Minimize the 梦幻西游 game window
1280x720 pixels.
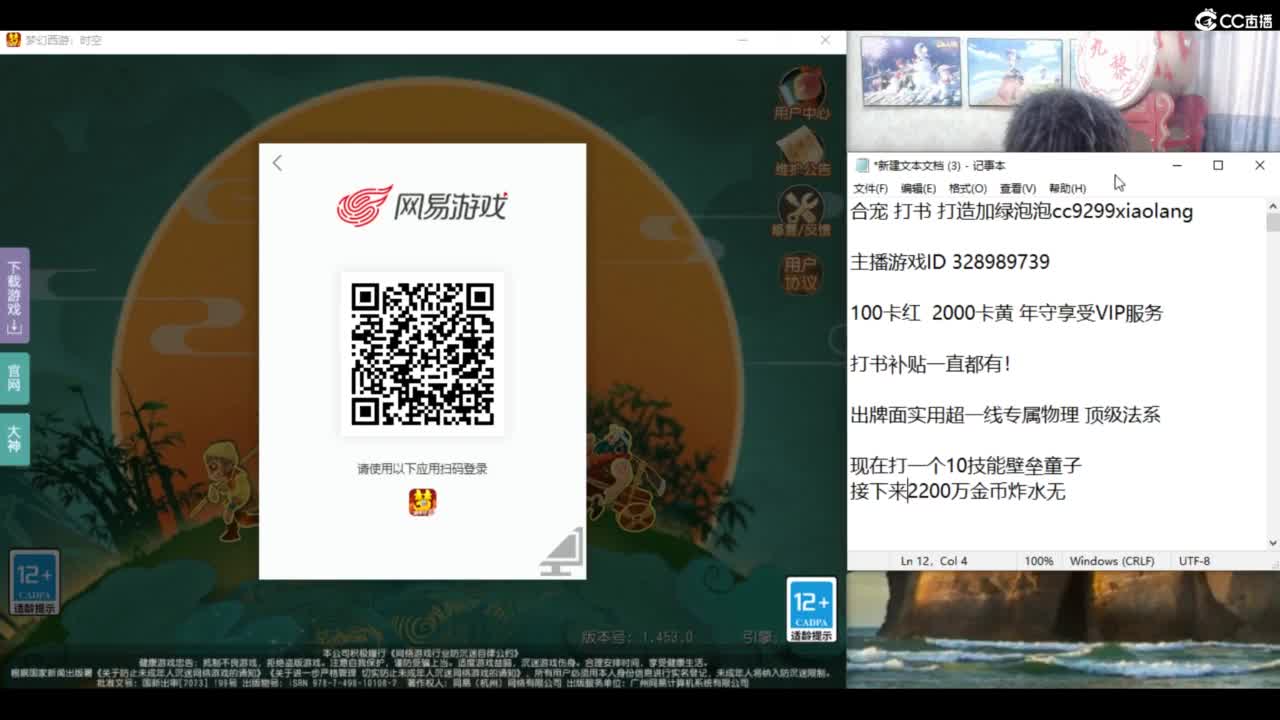tap(743, 40)
